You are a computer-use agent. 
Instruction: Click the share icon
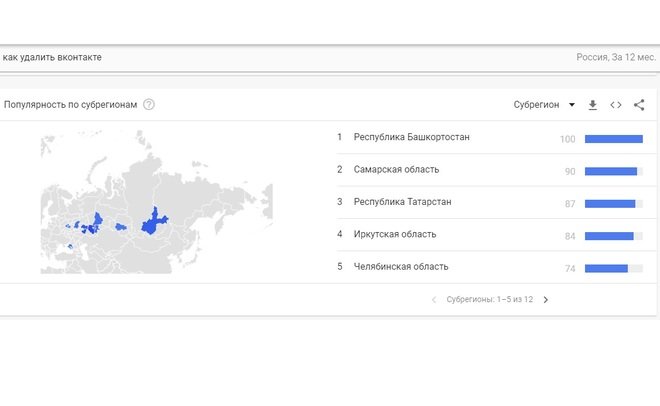(x=639, y=104)
